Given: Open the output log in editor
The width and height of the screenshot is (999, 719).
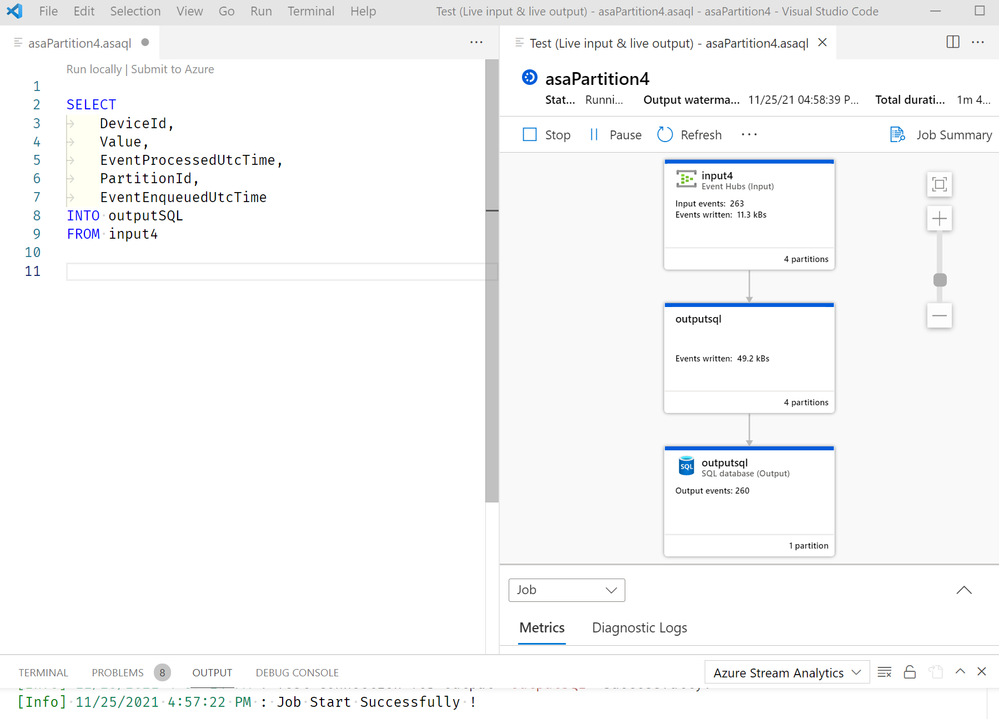Looking at the screenshot, I should click(935, 672).
